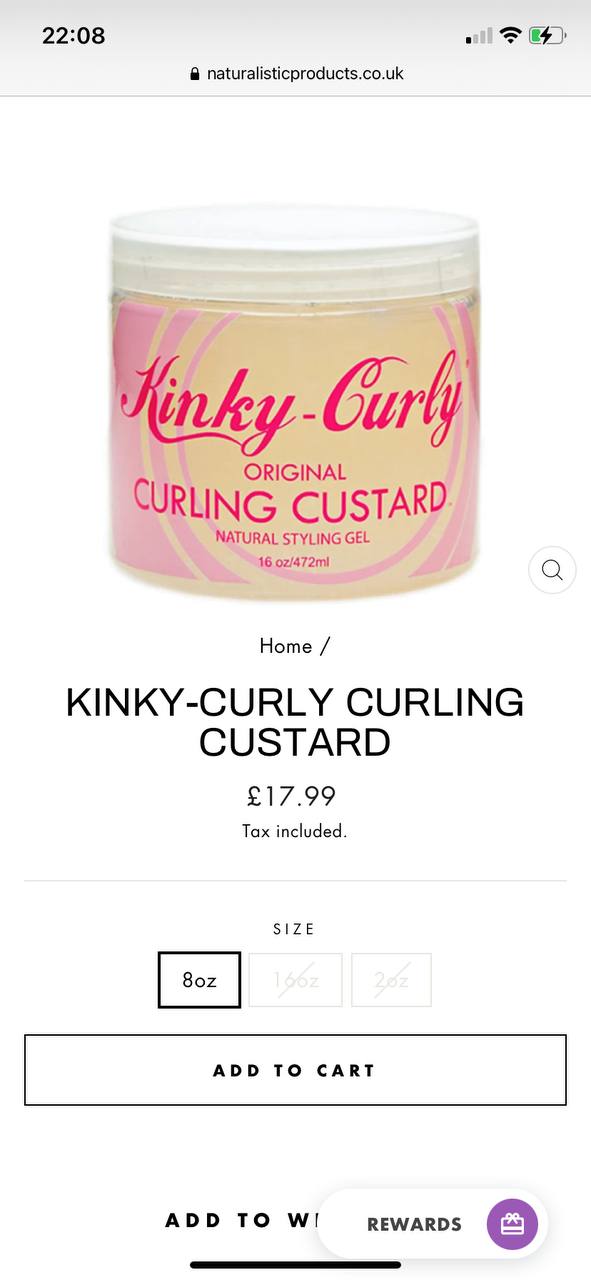The height and width of the screenshot is (1280, 591).
Task: Click the Add to Cart button
Action: [295, 1070]
